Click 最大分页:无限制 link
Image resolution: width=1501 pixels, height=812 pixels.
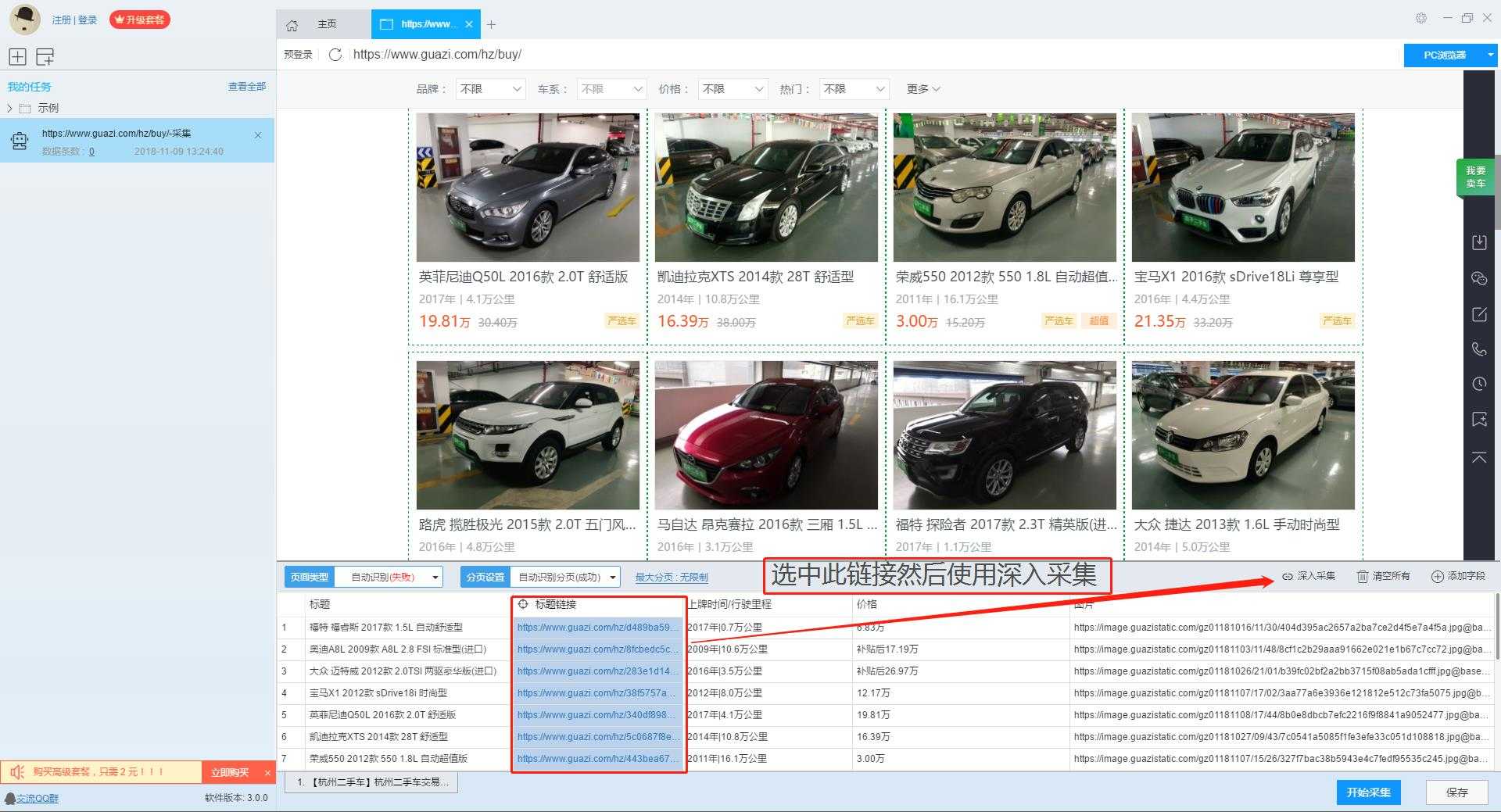click(x=672, y=577)
